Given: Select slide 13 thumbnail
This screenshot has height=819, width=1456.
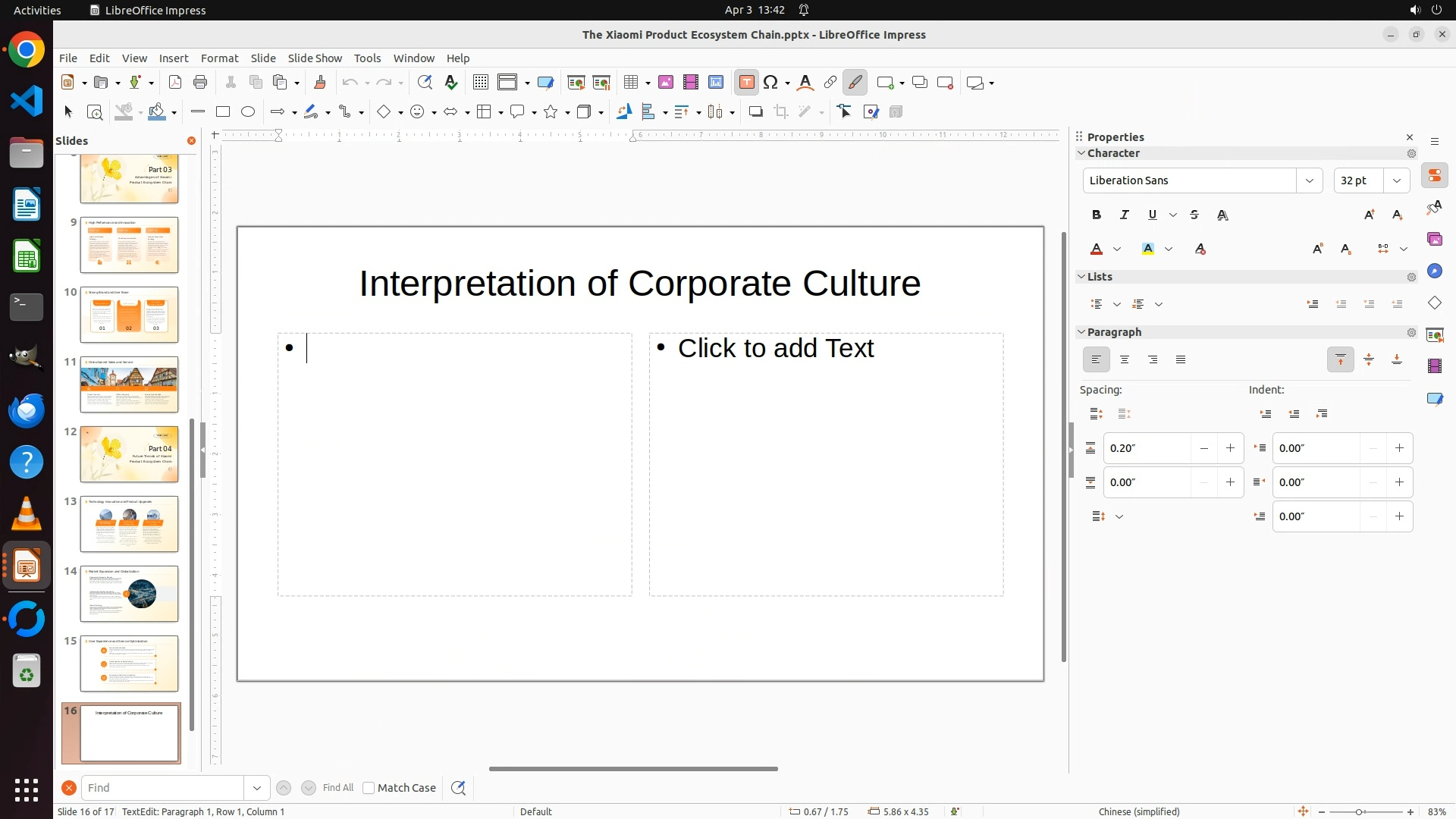Looking at the screenshot, I should (129, 524).
